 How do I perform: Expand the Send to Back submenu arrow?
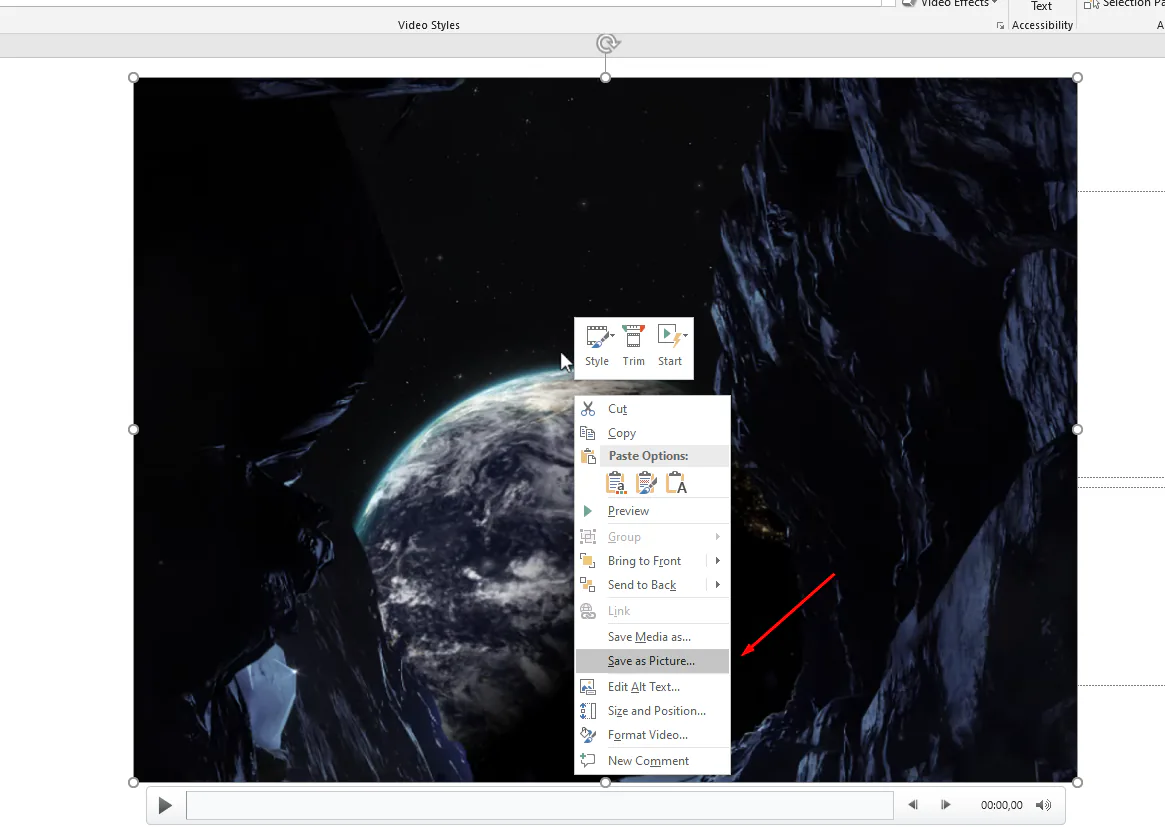[x=718, y=584]
